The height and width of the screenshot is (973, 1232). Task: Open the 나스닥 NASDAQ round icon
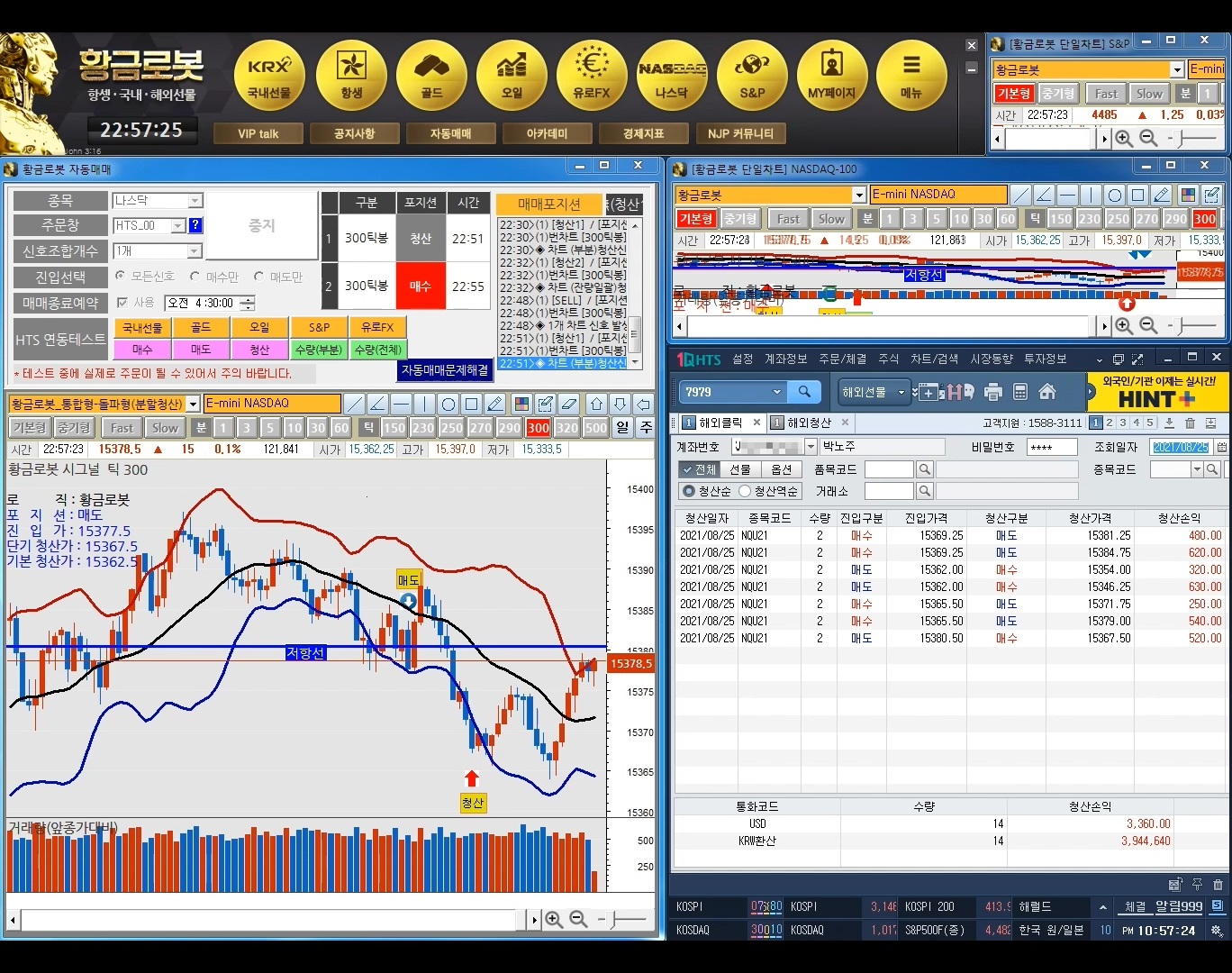click(672, 77)
